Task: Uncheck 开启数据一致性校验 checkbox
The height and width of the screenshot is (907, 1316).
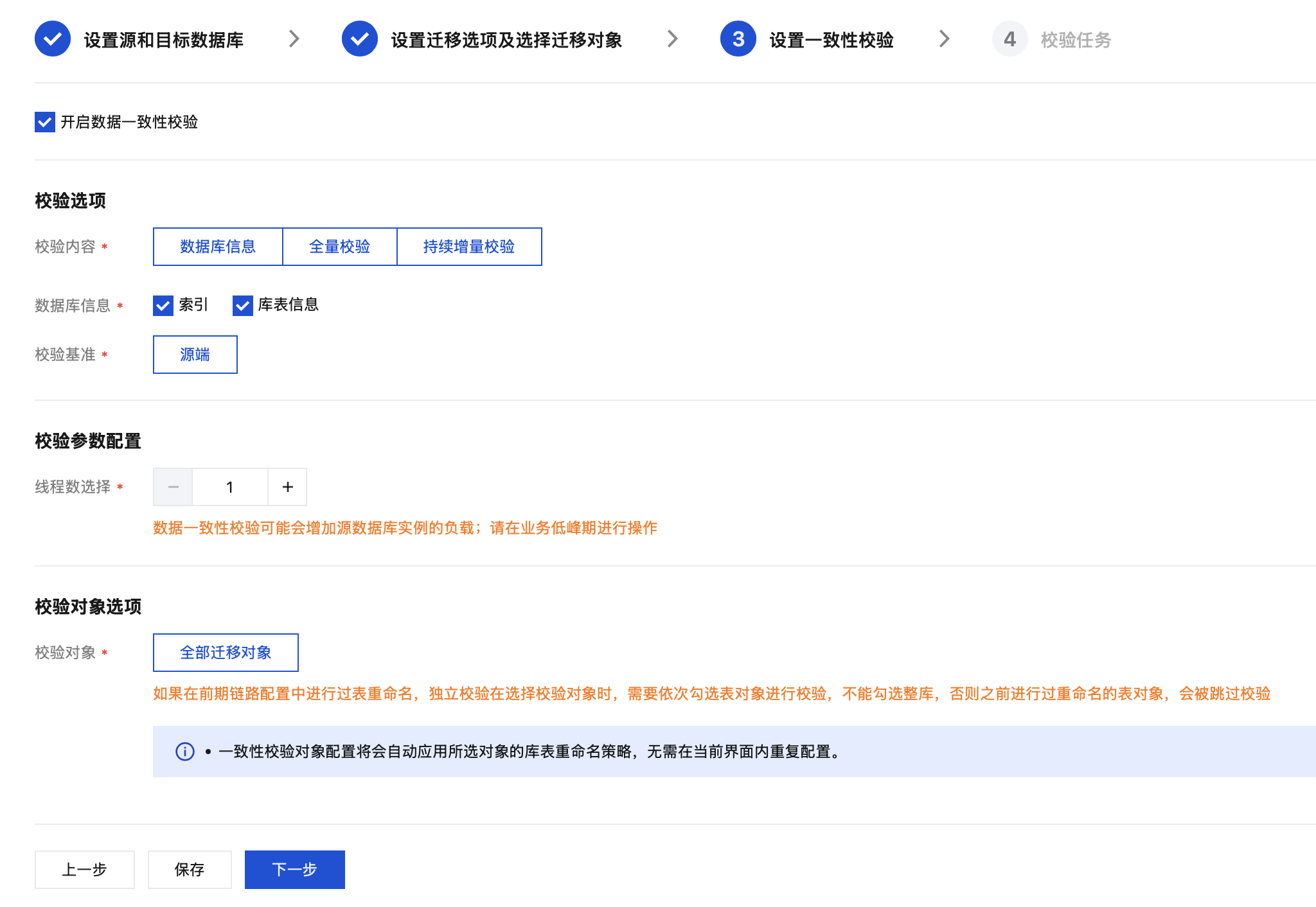Action: (45, 122)
